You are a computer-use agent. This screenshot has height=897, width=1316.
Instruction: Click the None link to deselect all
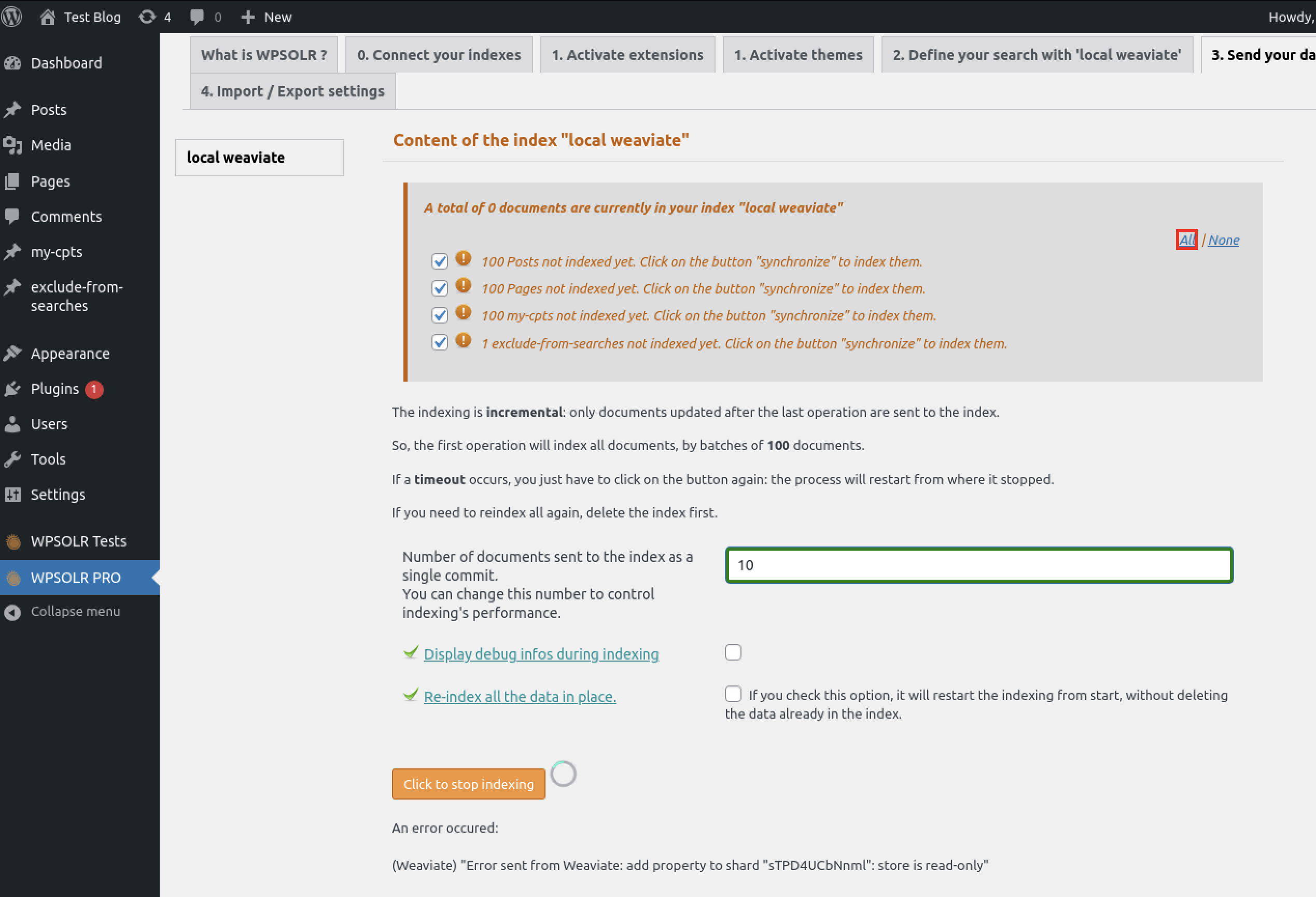pyautogui.click(x=1224, y=240)
